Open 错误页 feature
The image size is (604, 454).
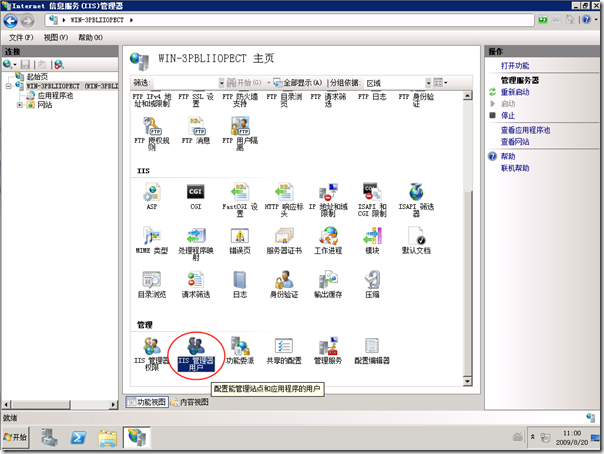[x=240, y=240]
